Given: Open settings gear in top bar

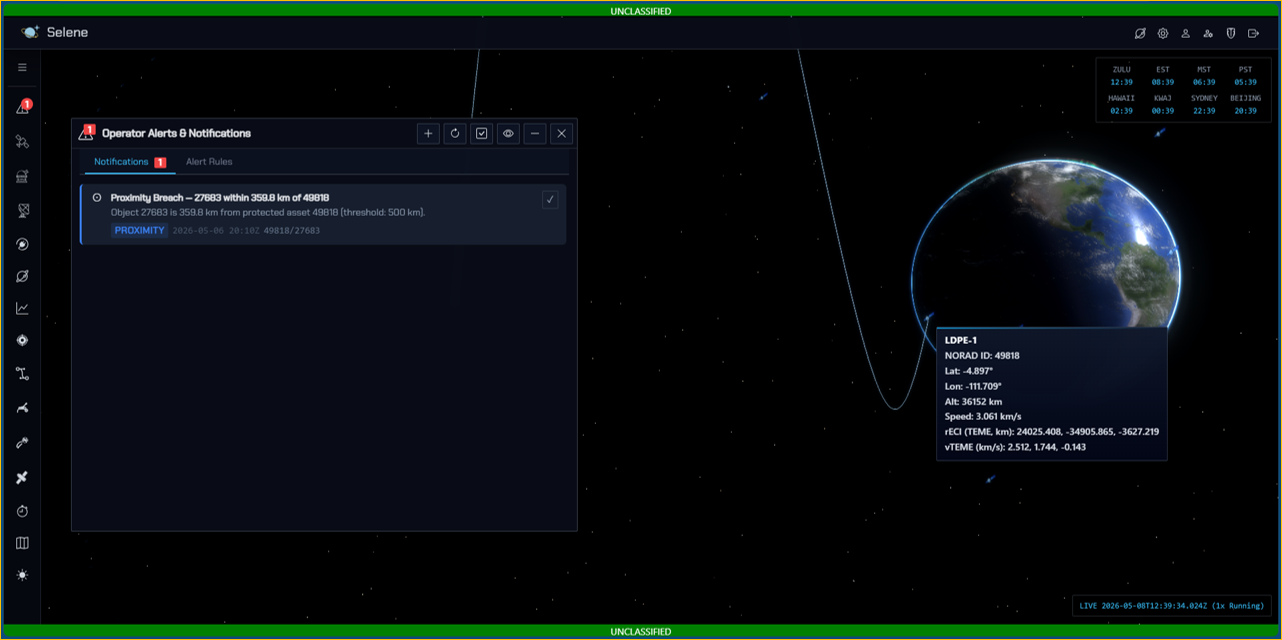Looking at the screenshot, I should click(1163, 33).
